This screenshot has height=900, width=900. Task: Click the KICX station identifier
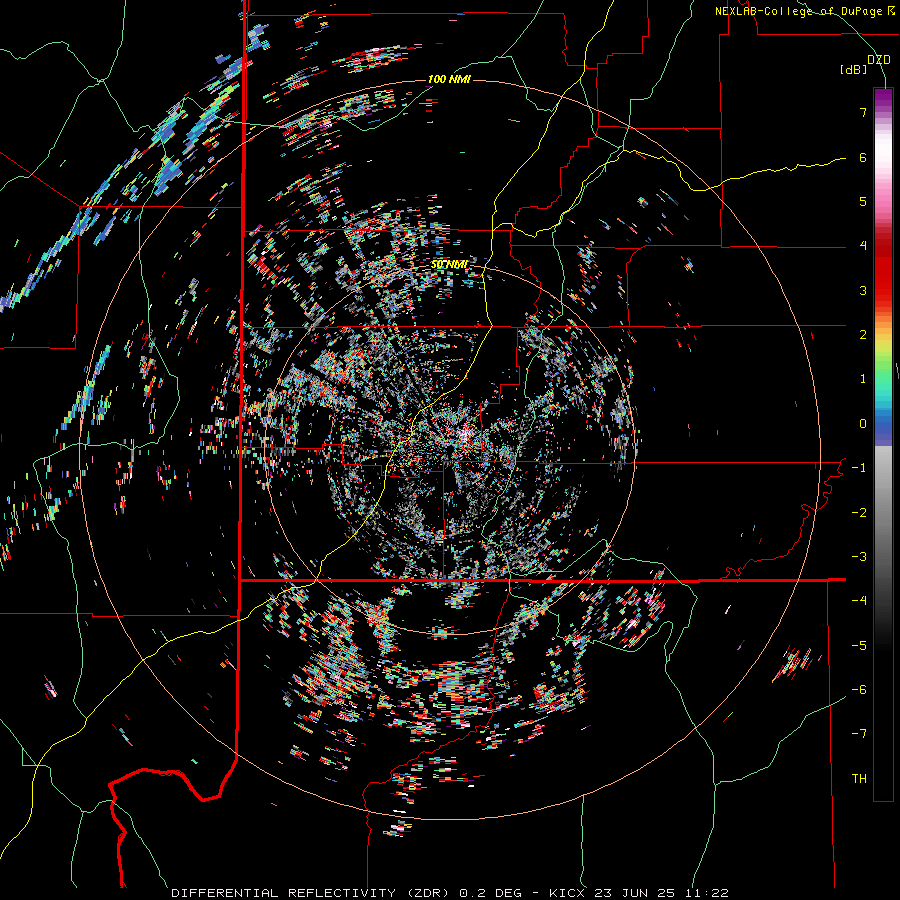click(567, 893)
